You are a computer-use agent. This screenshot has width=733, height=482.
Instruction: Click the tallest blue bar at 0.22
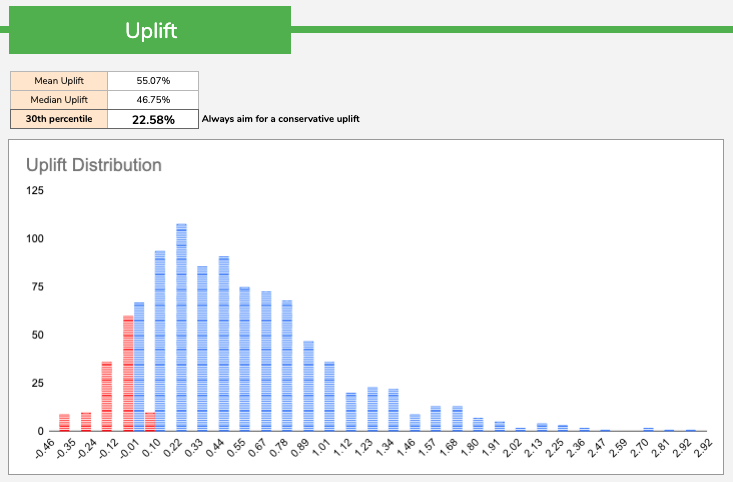(181, 327)
